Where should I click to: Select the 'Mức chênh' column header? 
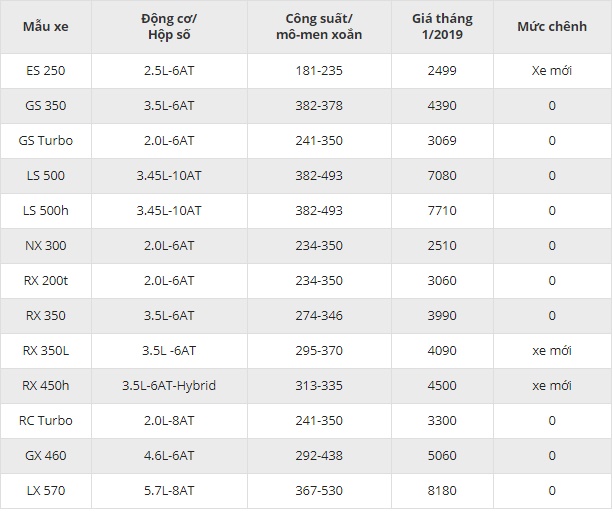tap(551, 26)
